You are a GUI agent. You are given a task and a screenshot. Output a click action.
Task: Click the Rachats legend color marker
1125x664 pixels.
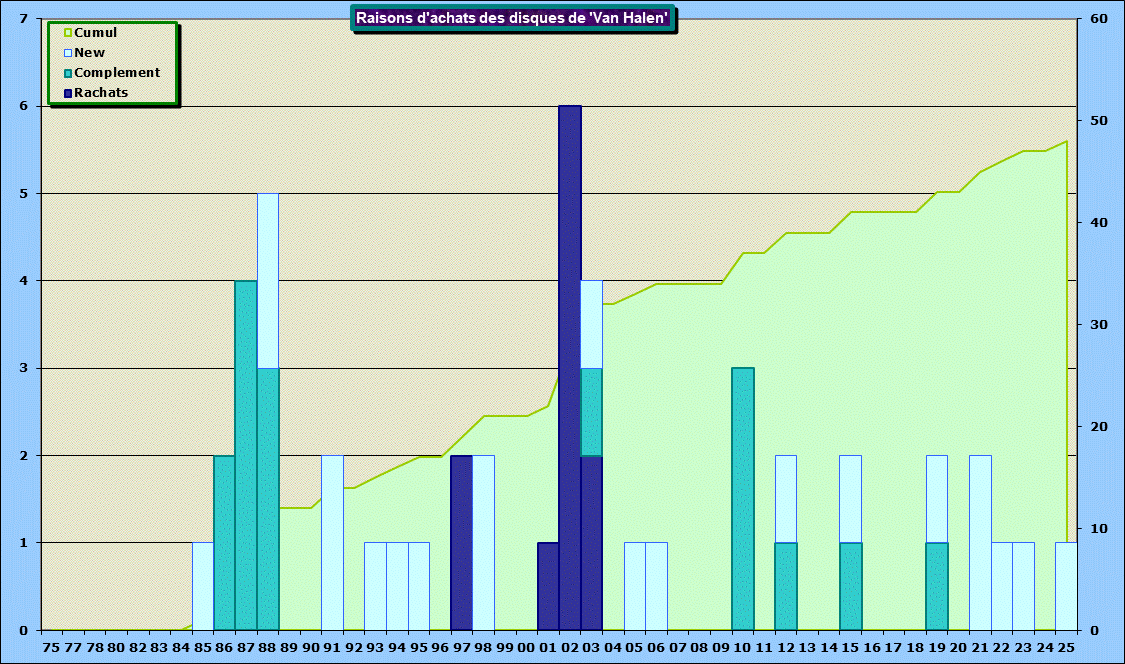(x=68, y=93)
